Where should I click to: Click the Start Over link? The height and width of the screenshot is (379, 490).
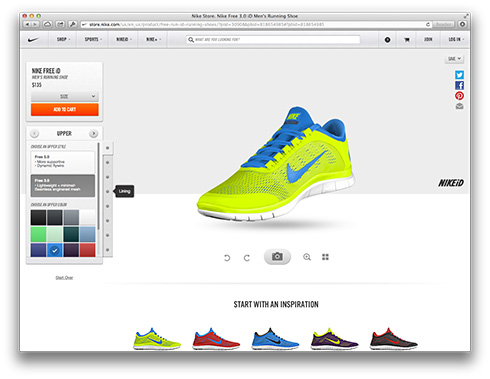click(64, 278)
